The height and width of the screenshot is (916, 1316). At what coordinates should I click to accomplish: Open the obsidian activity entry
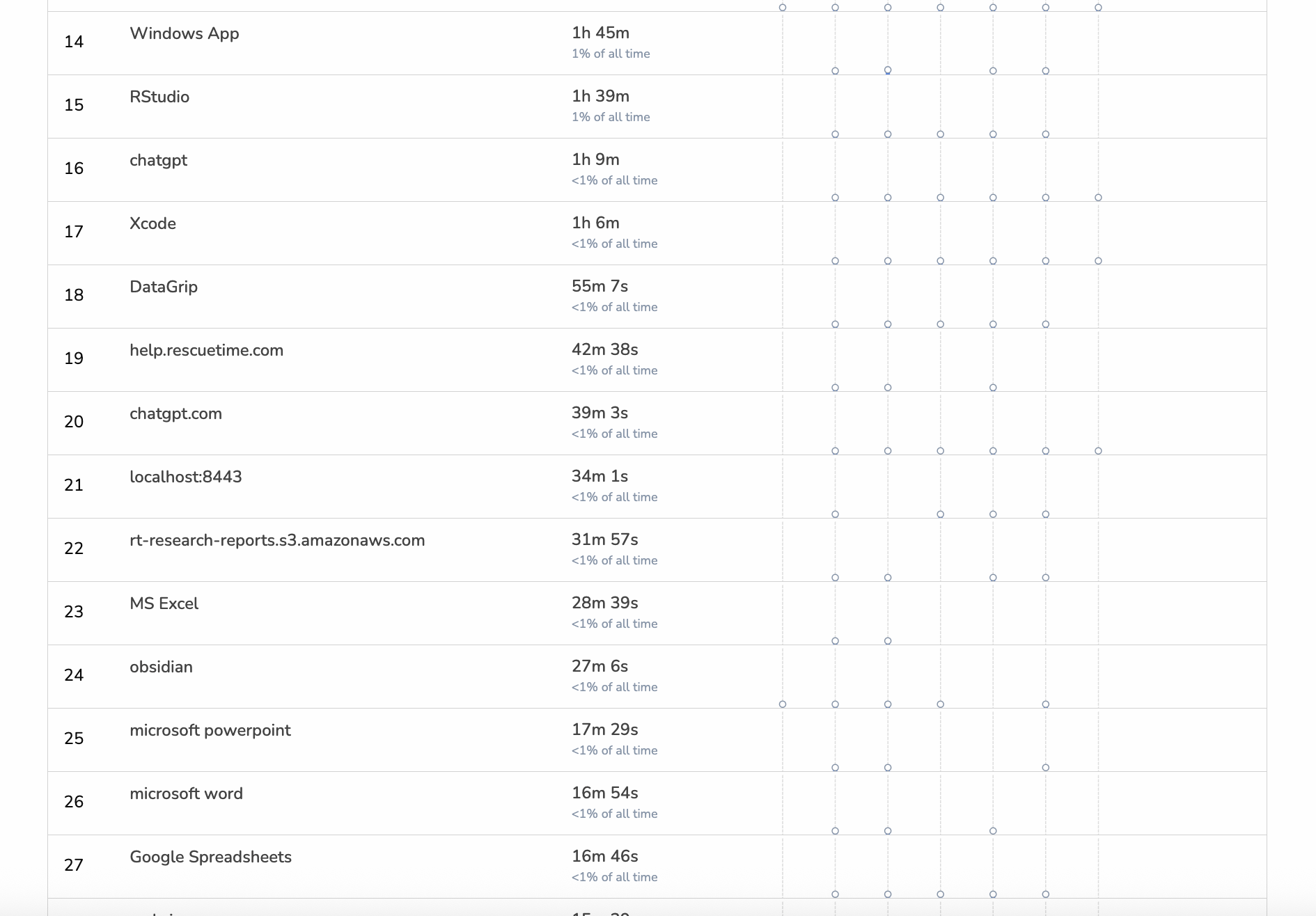click(161, 667)
